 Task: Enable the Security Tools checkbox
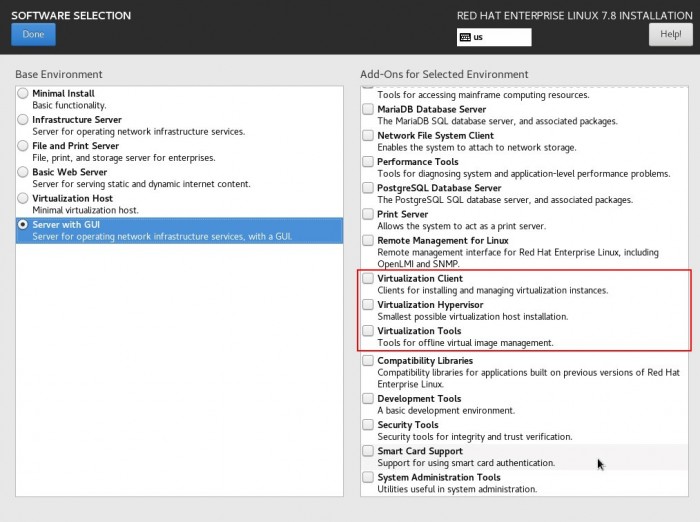click(368, 425)
